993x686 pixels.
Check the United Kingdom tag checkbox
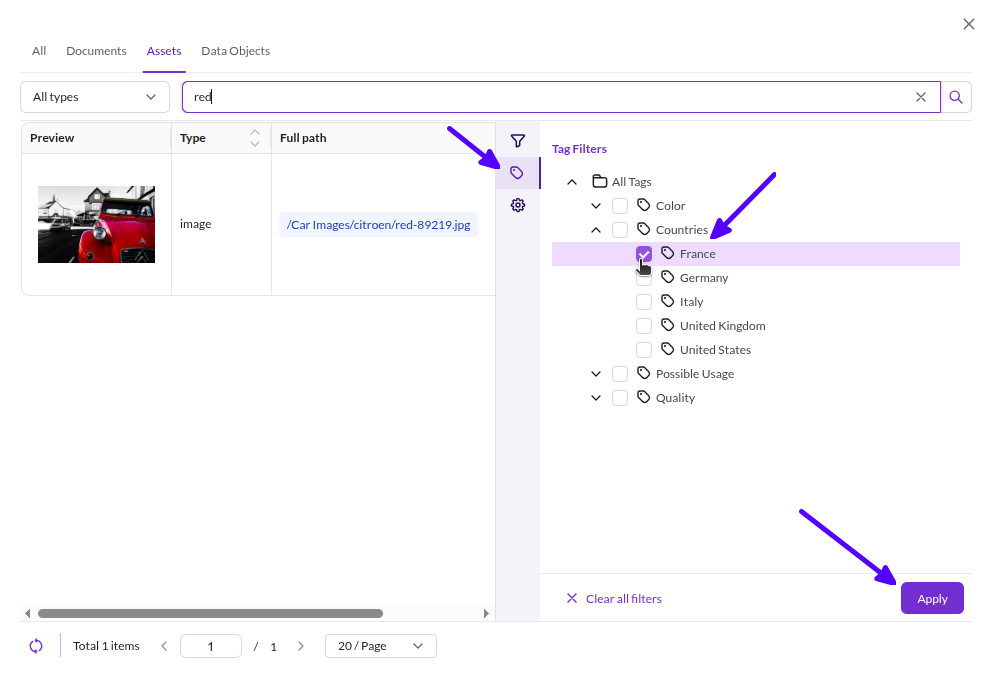click(x=643, y=326)
